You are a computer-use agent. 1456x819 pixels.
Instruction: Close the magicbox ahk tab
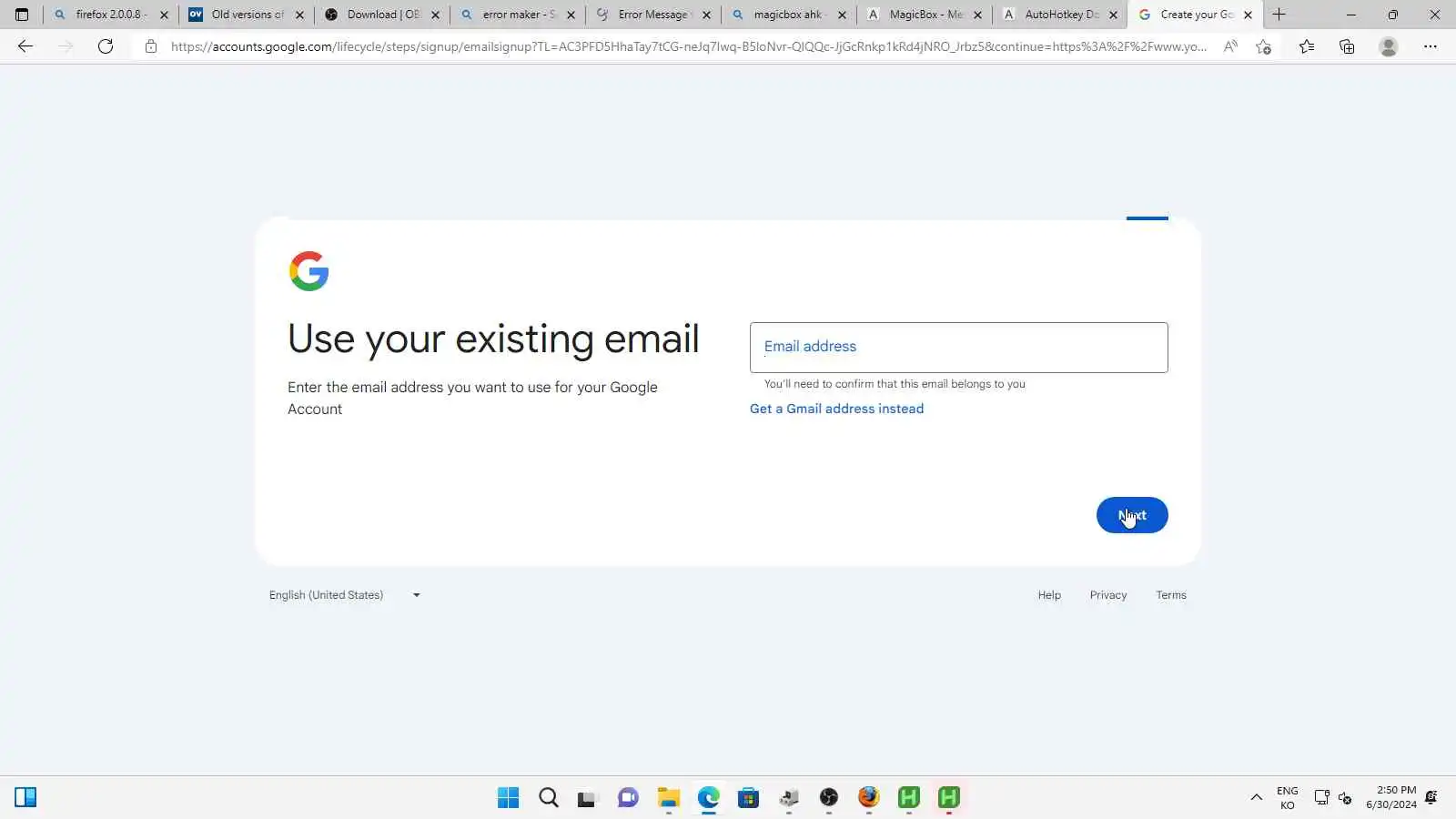pos(842,15)
